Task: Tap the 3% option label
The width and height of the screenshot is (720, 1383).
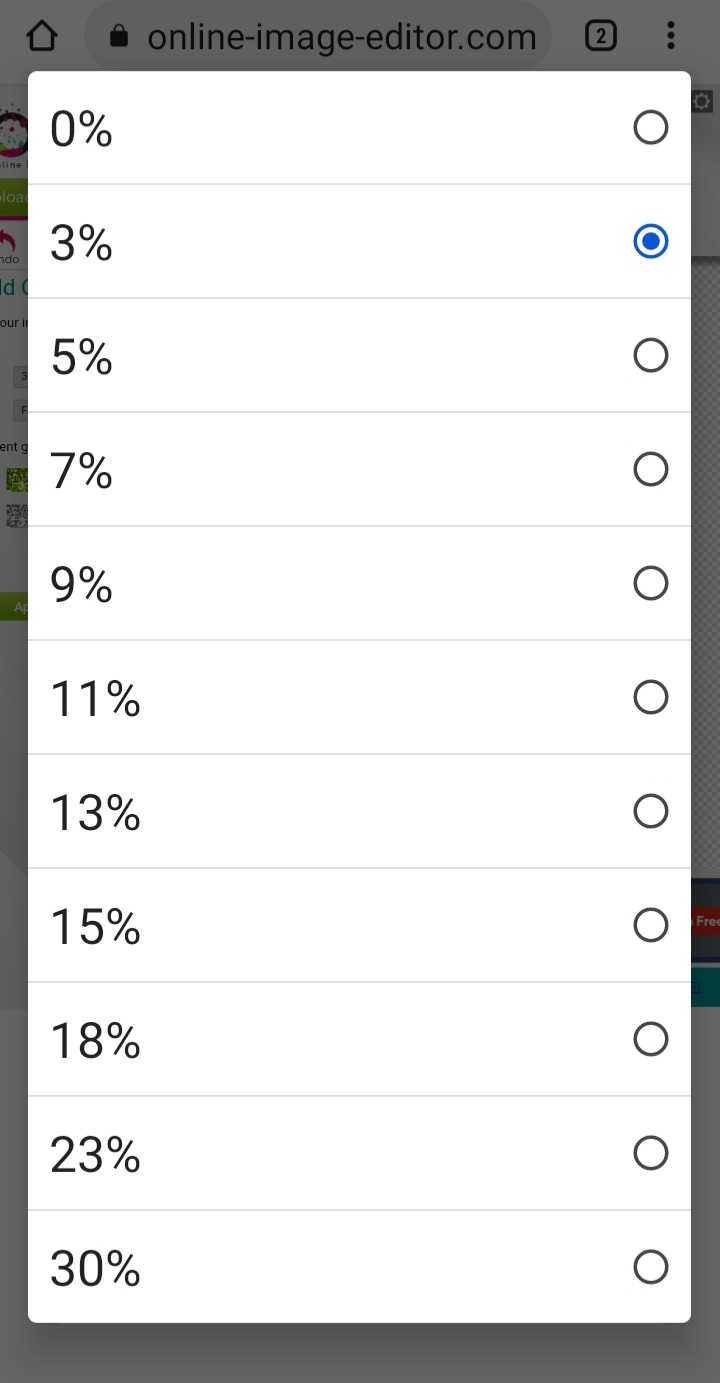Action: click(81, 243)
